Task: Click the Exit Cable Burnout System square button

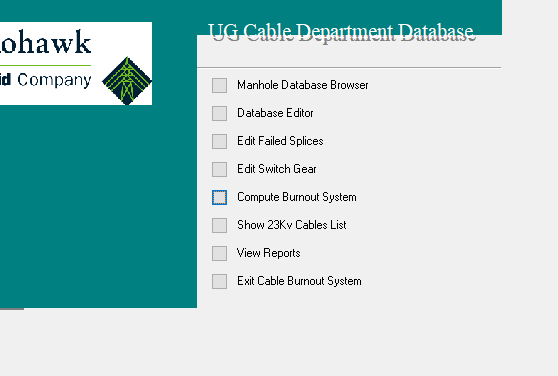Action: pos(219,281)
